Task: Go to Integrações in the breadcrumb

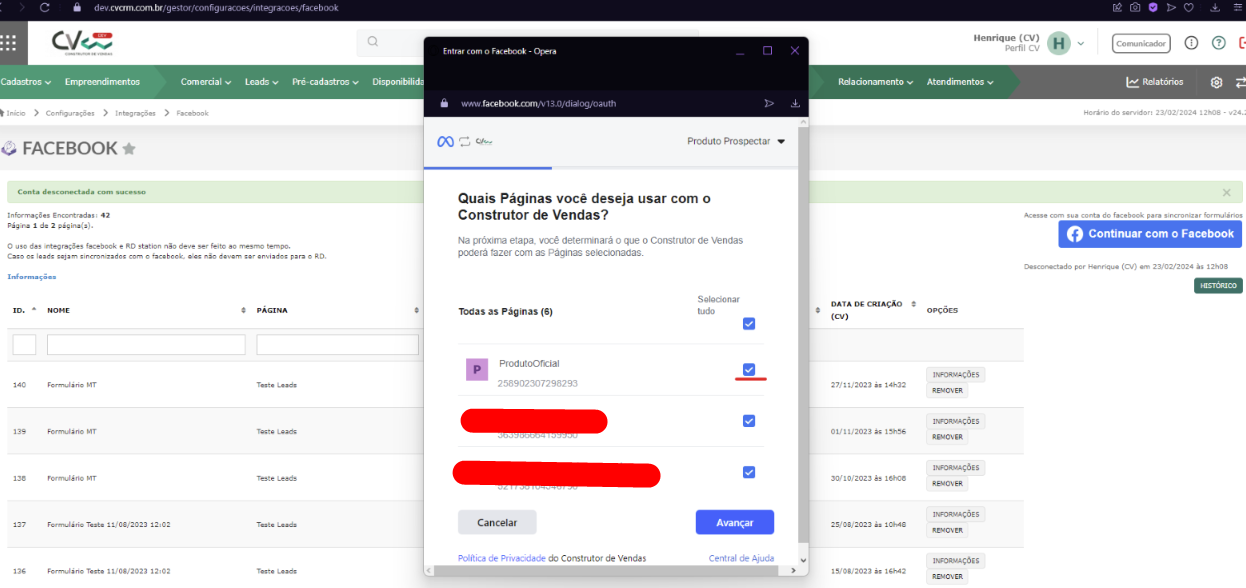Action: tap(135, 113)
